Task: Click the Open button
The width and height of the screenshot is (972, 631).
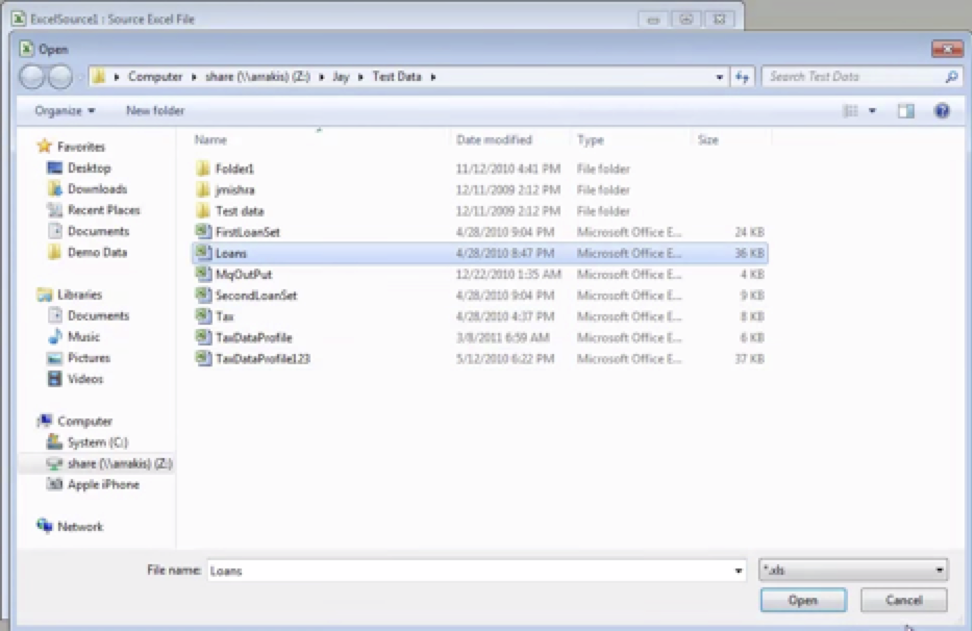Action: point(803,601)
